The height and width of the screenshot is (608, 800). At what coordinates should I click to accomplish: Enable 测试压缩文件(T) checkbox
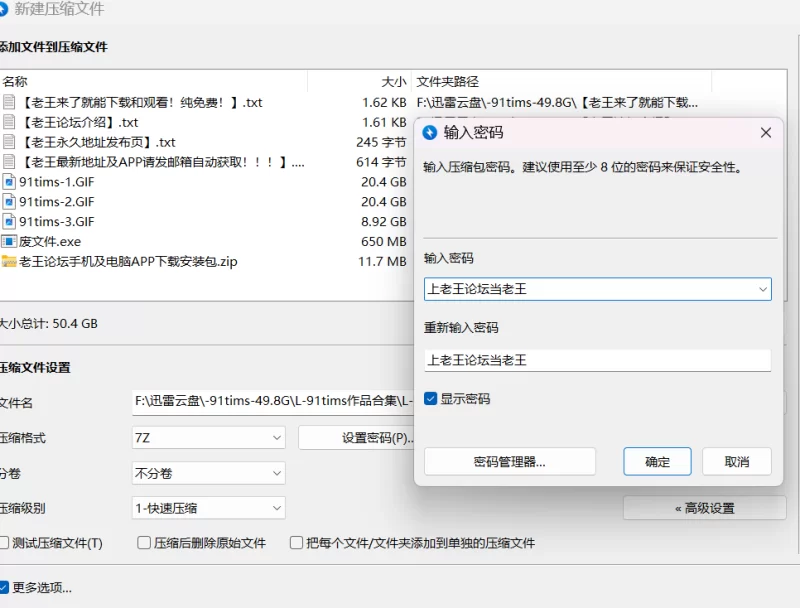(x=4, y=543)
